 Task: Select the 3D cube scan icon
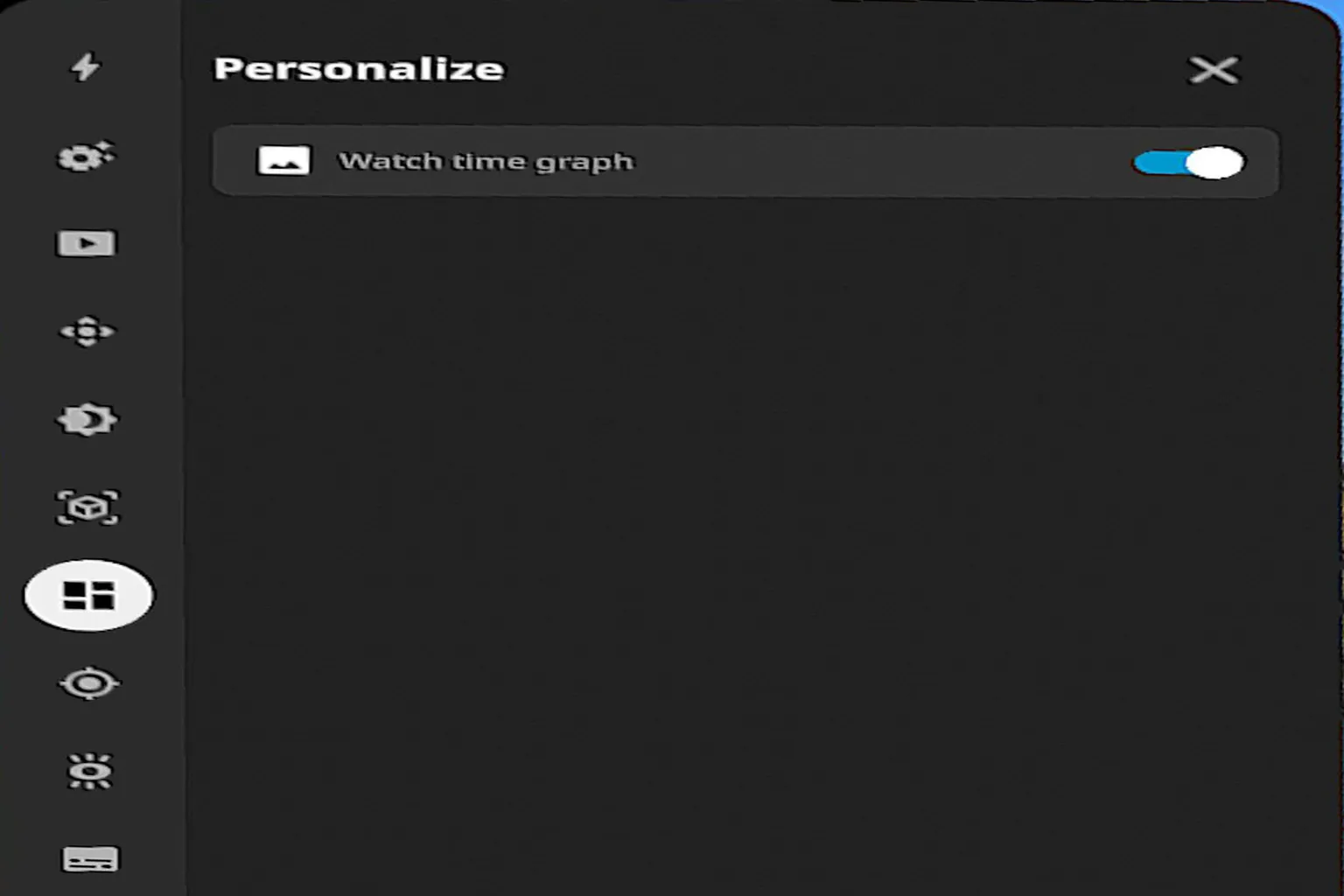pos(87,507)
